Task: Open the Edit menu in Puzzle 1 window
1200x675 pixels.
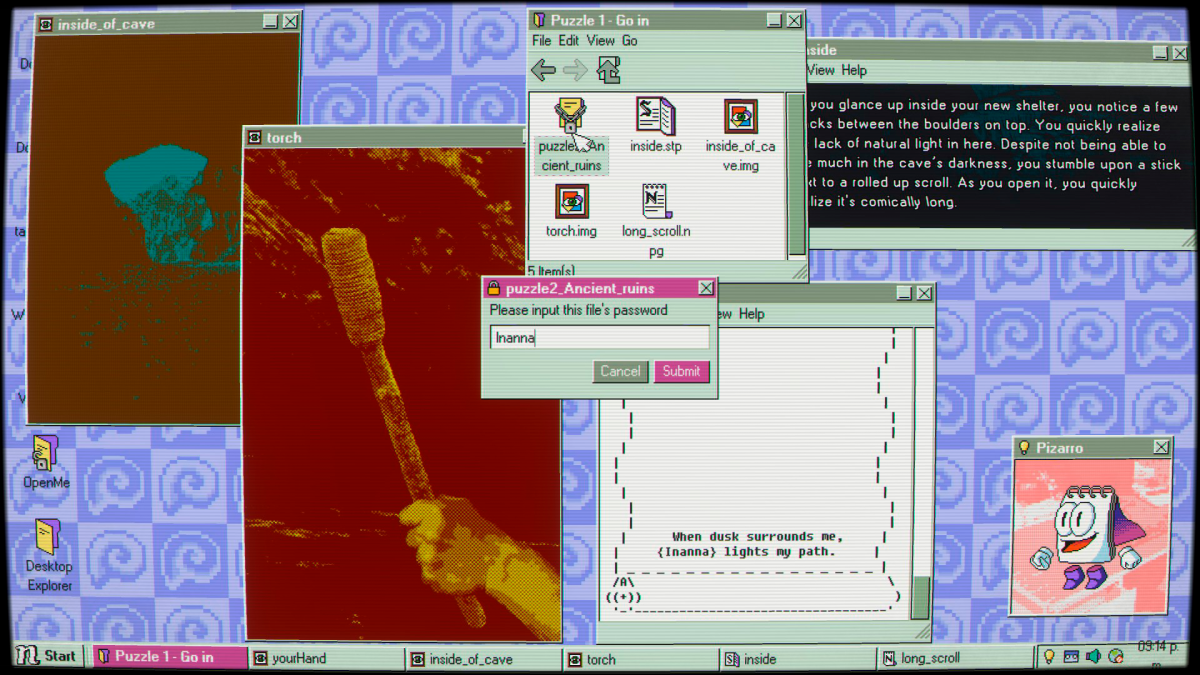Action: (569, 41)
